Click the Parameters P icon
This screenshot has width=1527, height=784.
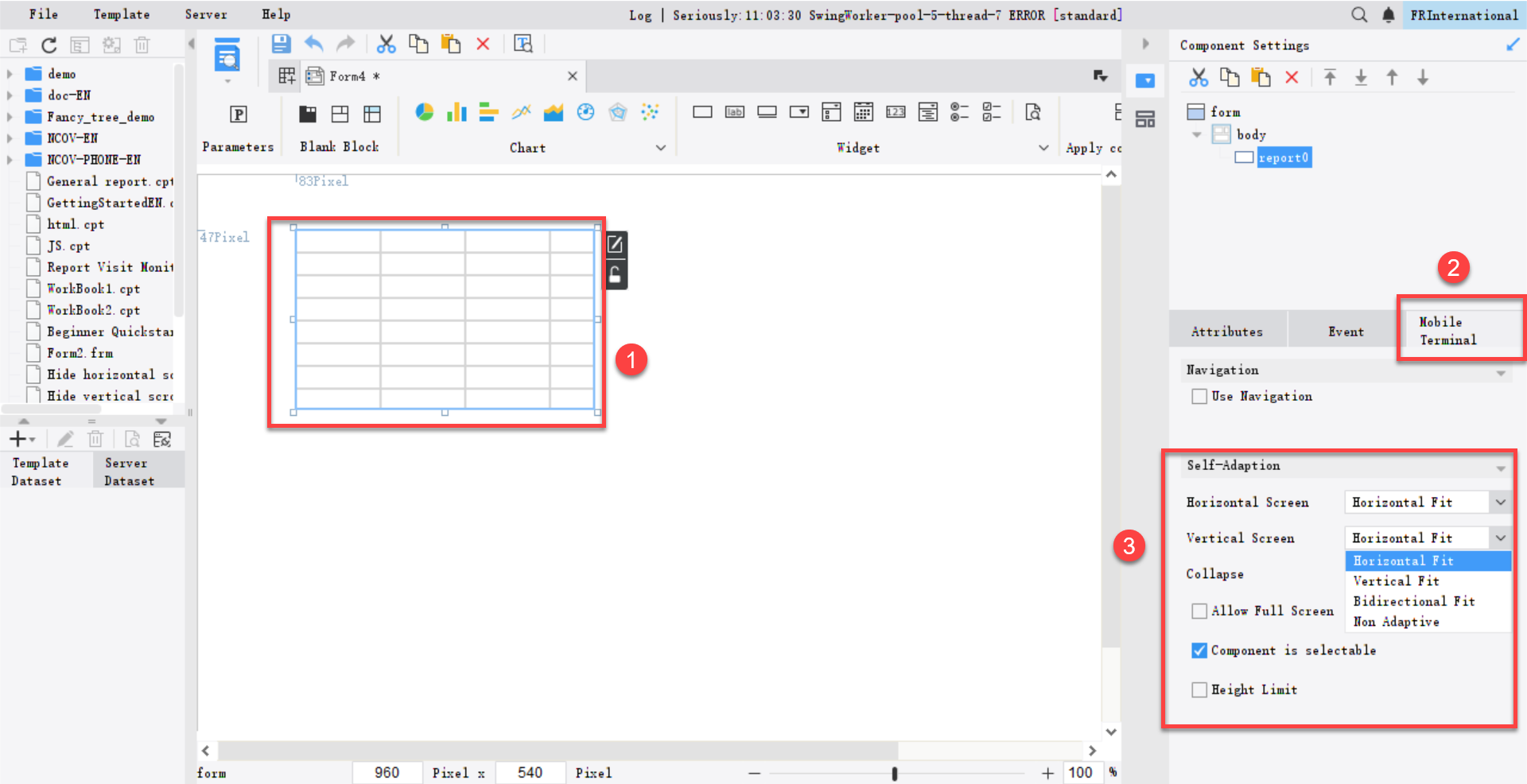238,114
